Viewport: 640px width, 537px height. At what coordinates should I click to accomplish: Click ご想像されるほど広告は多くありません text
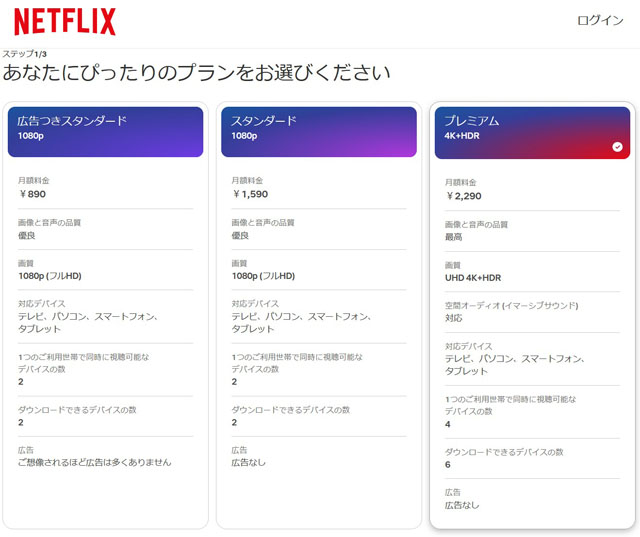pyautogui.click(x=95, y=462)
